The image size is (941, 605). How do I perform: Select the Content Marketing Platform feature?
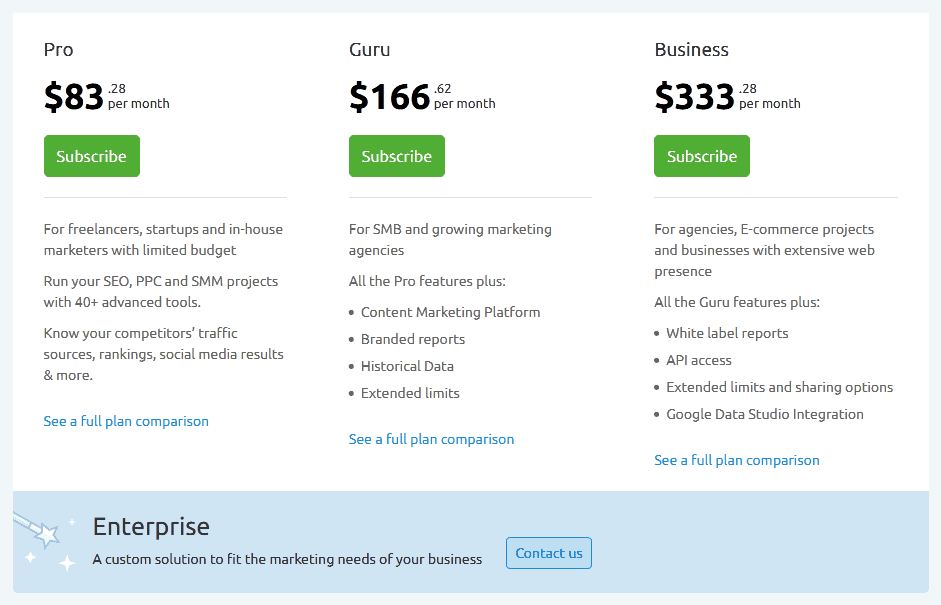(450, 312)
